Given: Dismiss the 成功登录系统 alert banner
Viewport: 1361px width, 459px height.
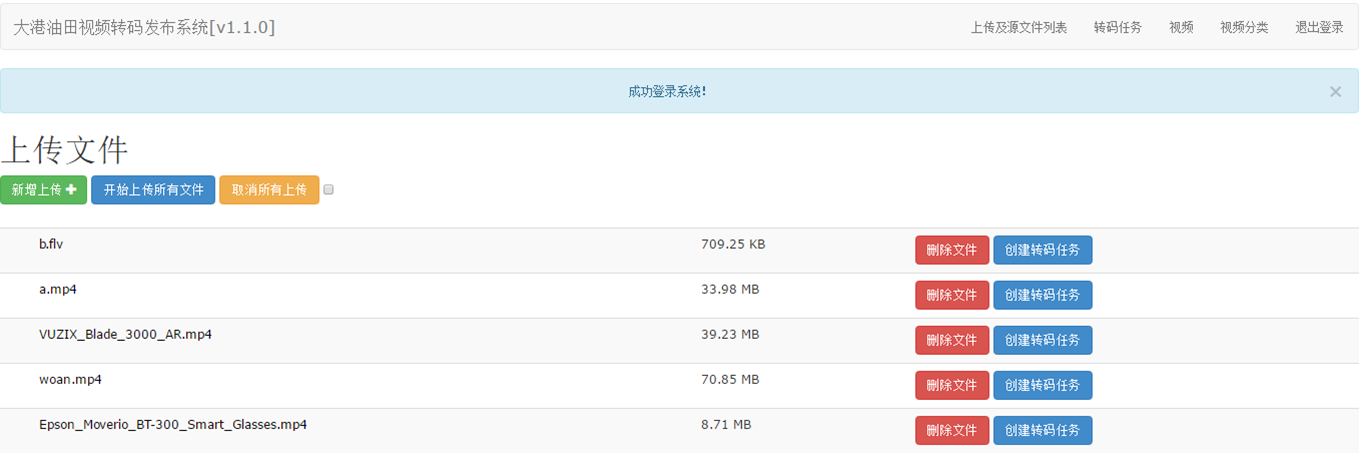Looking at the screenshot, I should (x=1335, y=91).
